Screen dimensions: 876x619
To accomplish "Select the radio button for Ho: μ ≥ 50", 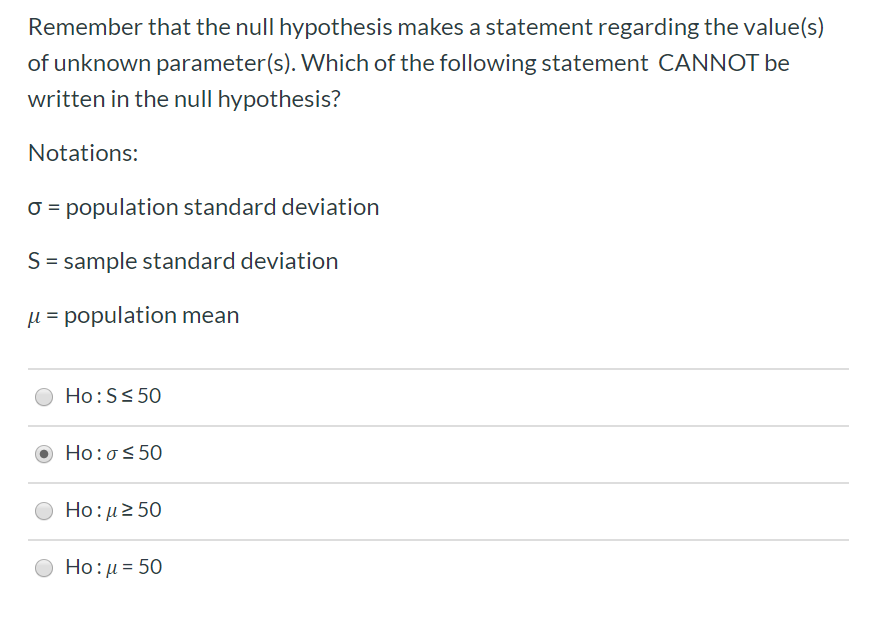I will click(x=44, y=510).
